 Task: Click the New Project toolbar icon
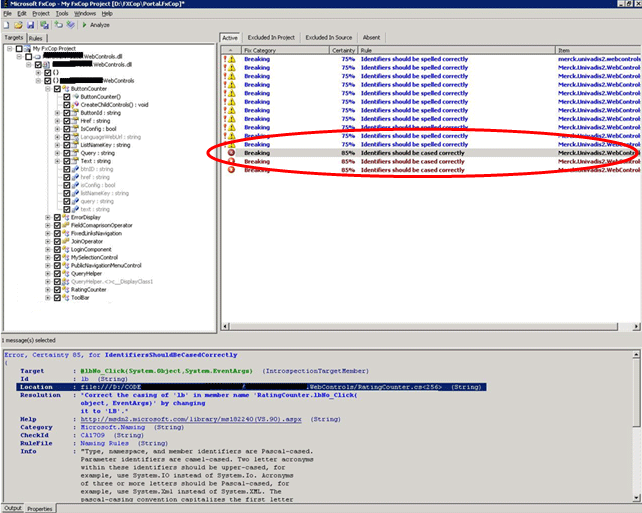(x=6, y=25)
